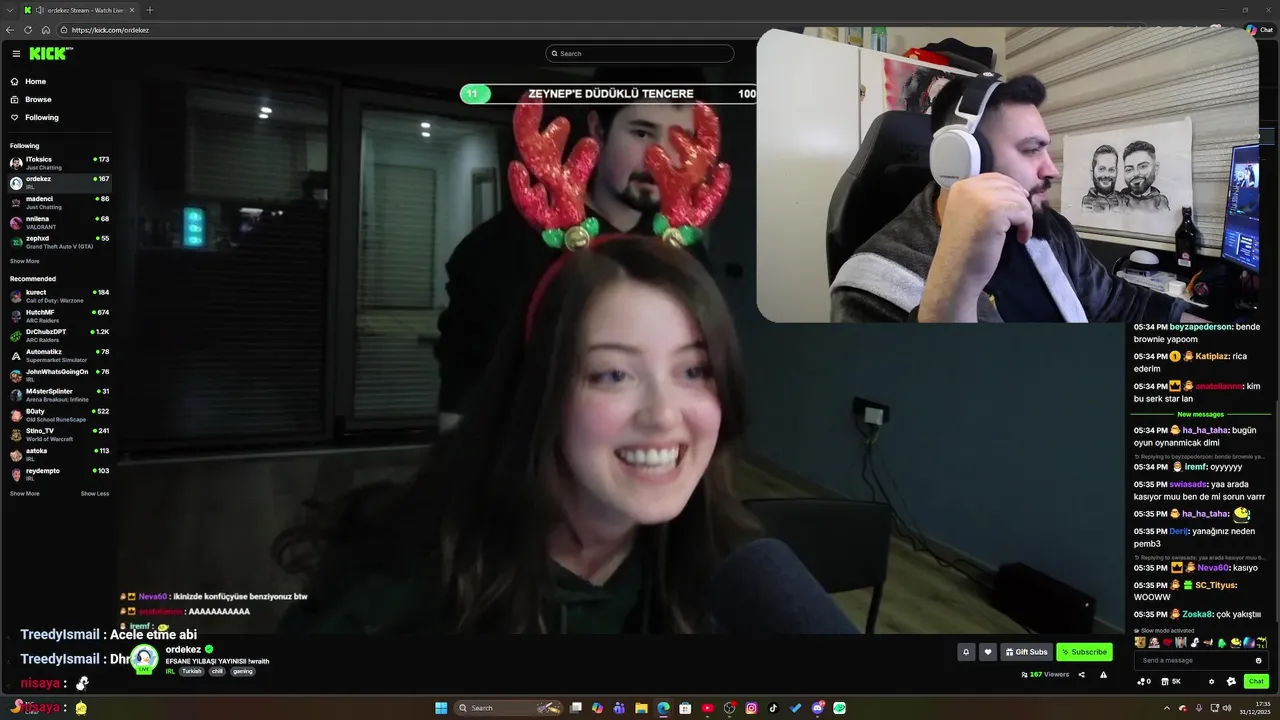Expand Recommended list with Show More
The height and width of the screenshot is (720, 1280).
25,493
